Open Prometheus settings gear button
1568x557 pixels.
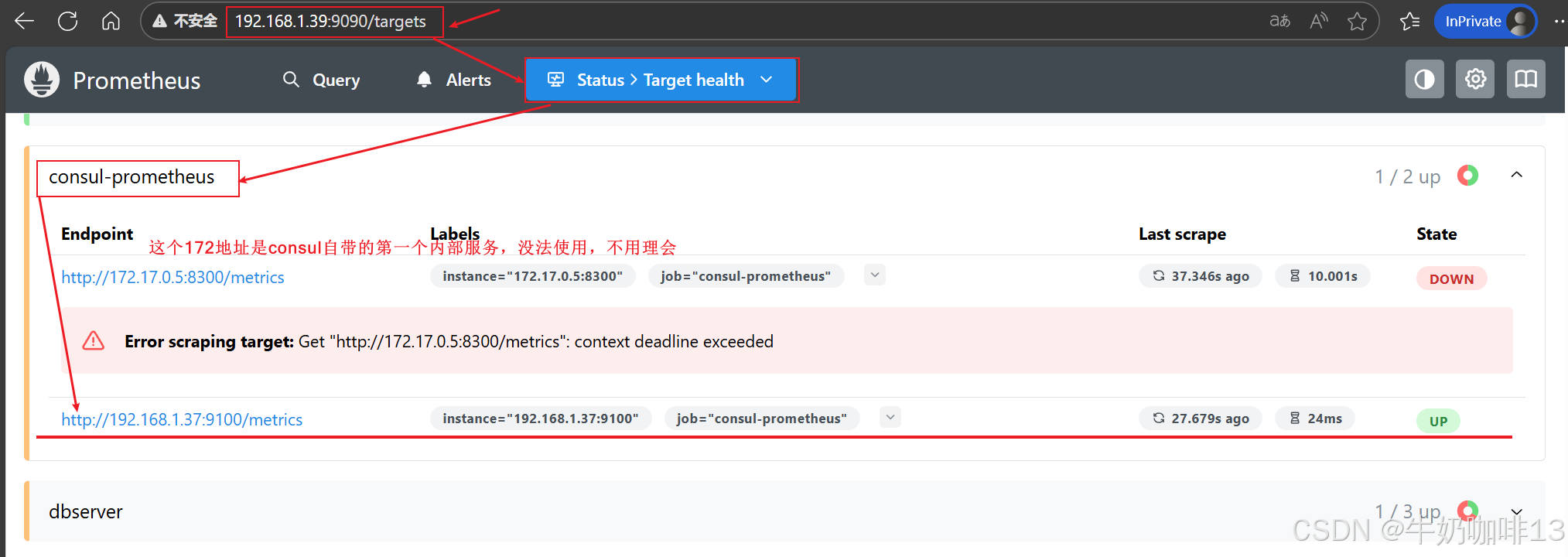pos(1475,79)
